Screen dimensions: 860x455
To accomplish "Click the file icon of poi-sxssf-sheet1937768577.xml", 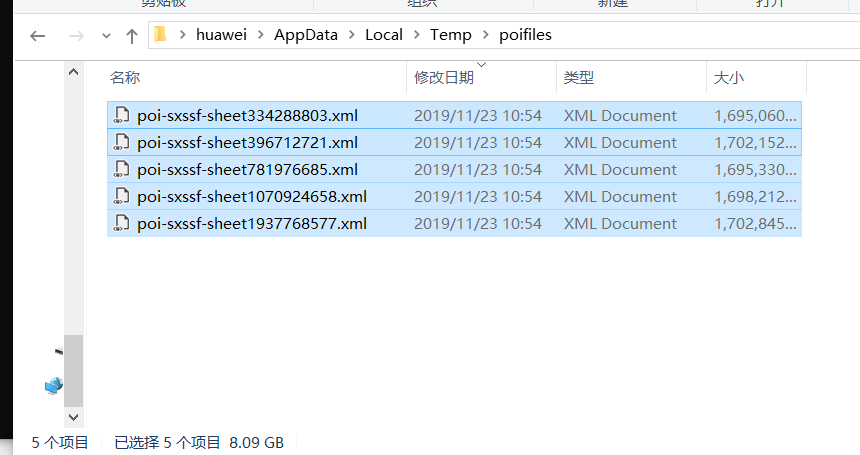I will [122, 223].
